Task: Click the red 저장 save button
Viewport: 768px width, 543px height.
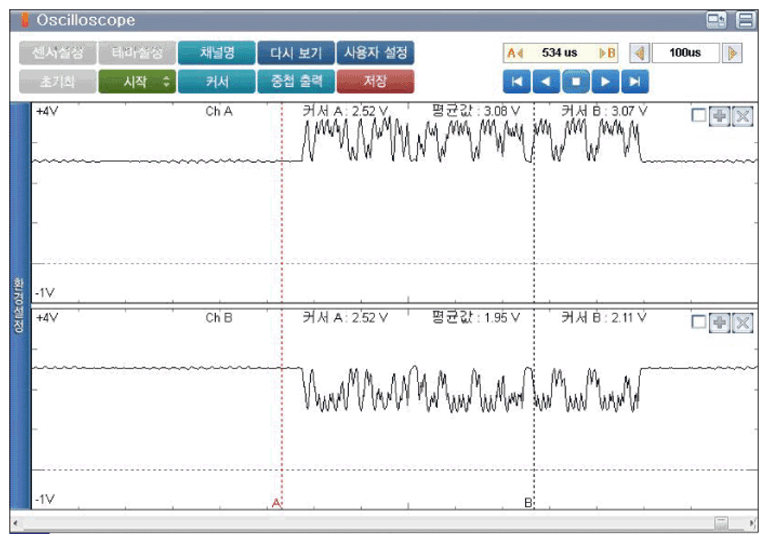Action: [375, 81]
